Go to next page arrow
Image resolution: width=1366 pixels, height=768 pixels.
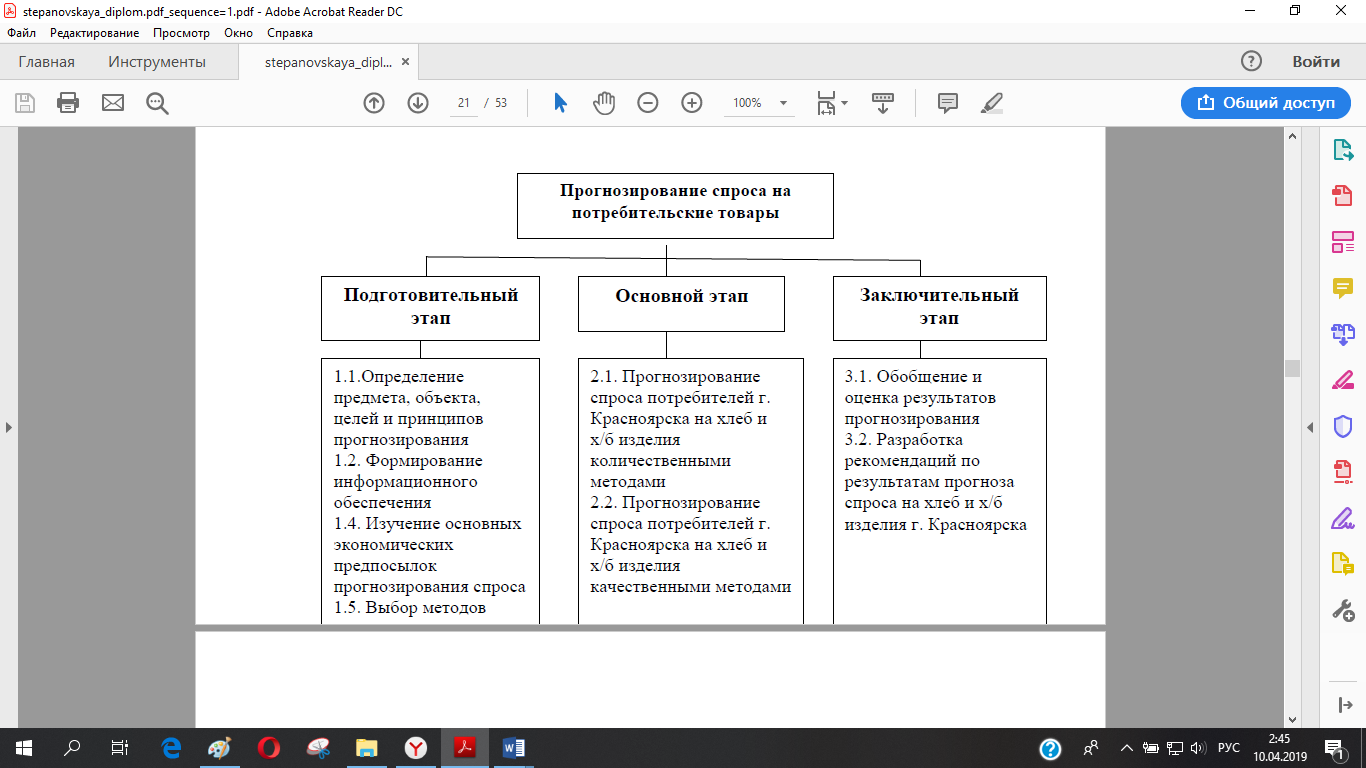pyautogui.click(x=418, y=103)
